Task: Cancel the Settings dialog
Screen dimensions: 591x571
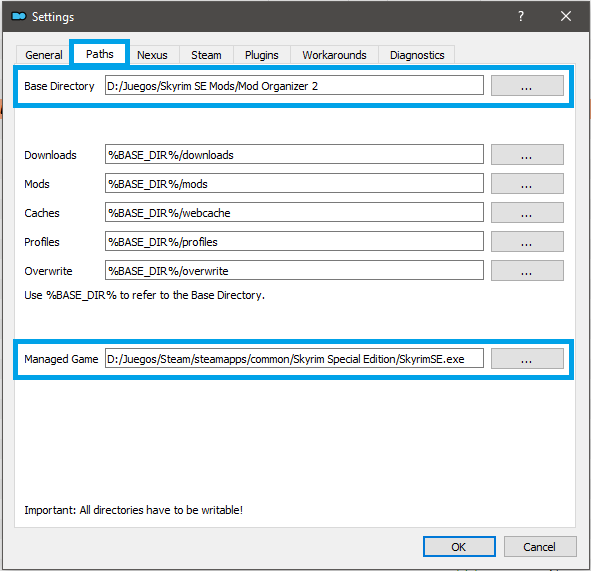Action: tap(540, 547)
